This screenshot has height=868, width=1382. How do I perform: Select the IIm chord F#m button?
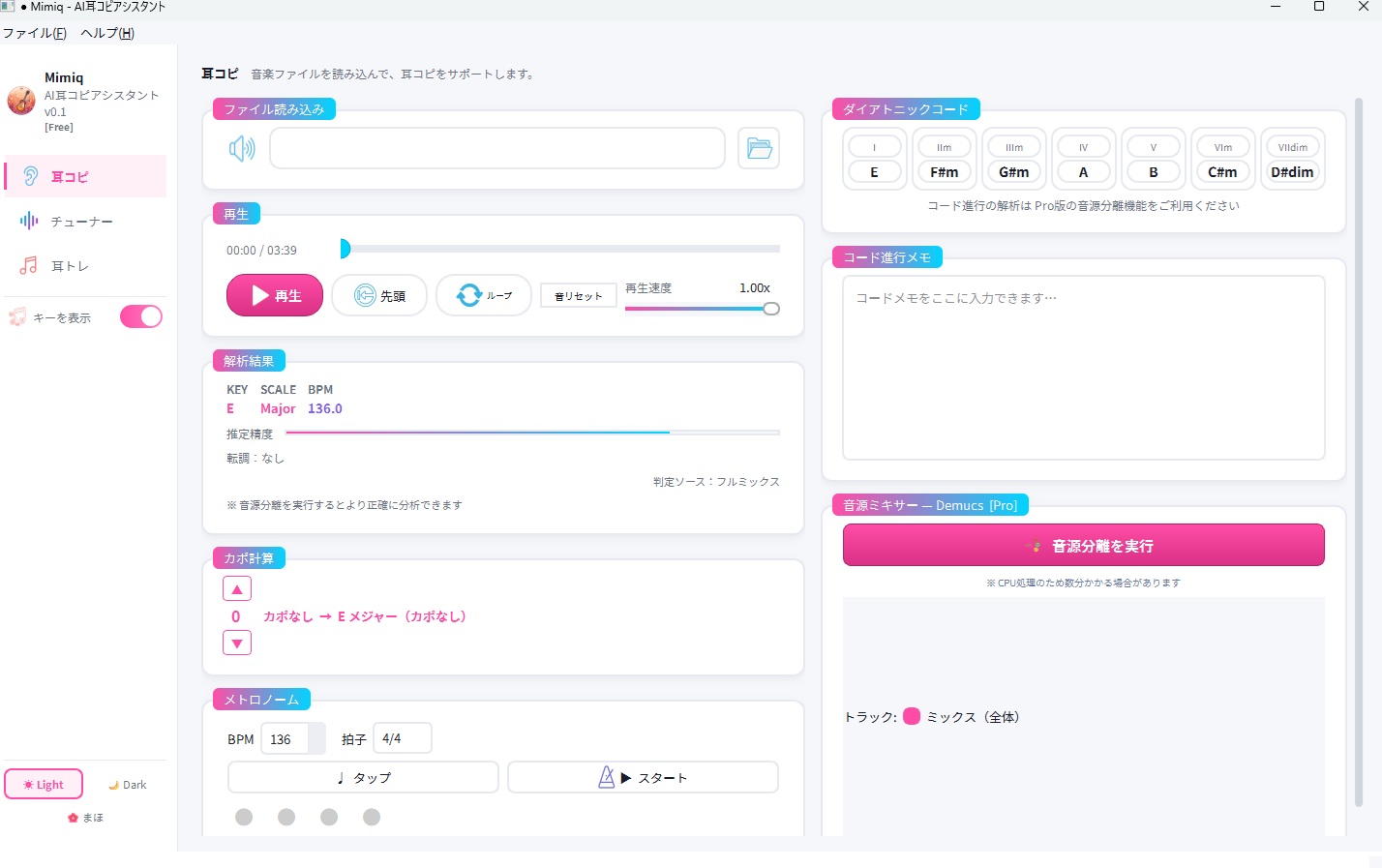945,160
